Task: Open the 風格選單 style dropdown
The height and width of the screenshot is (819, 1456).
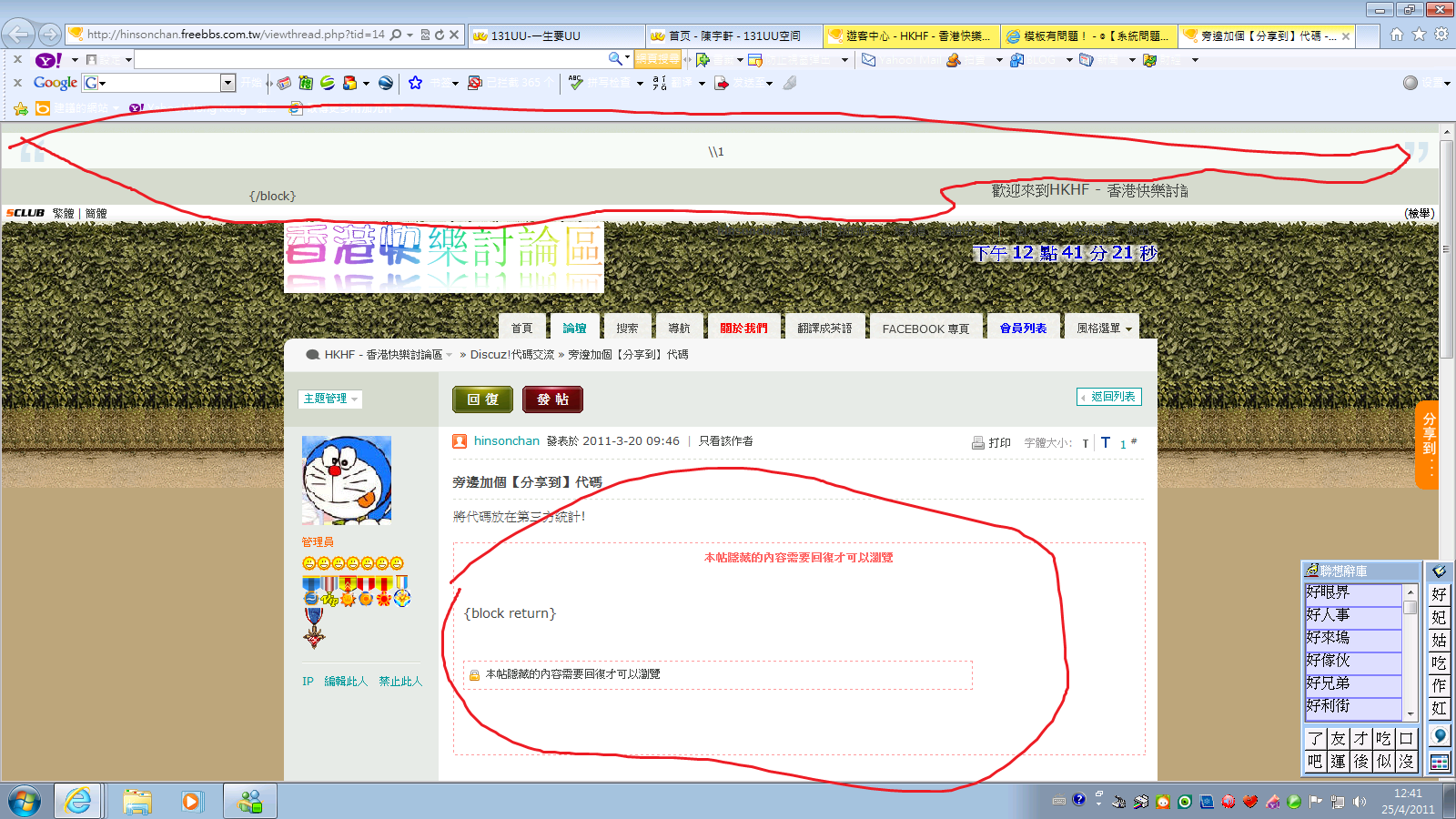Action: pos(1103,329)
